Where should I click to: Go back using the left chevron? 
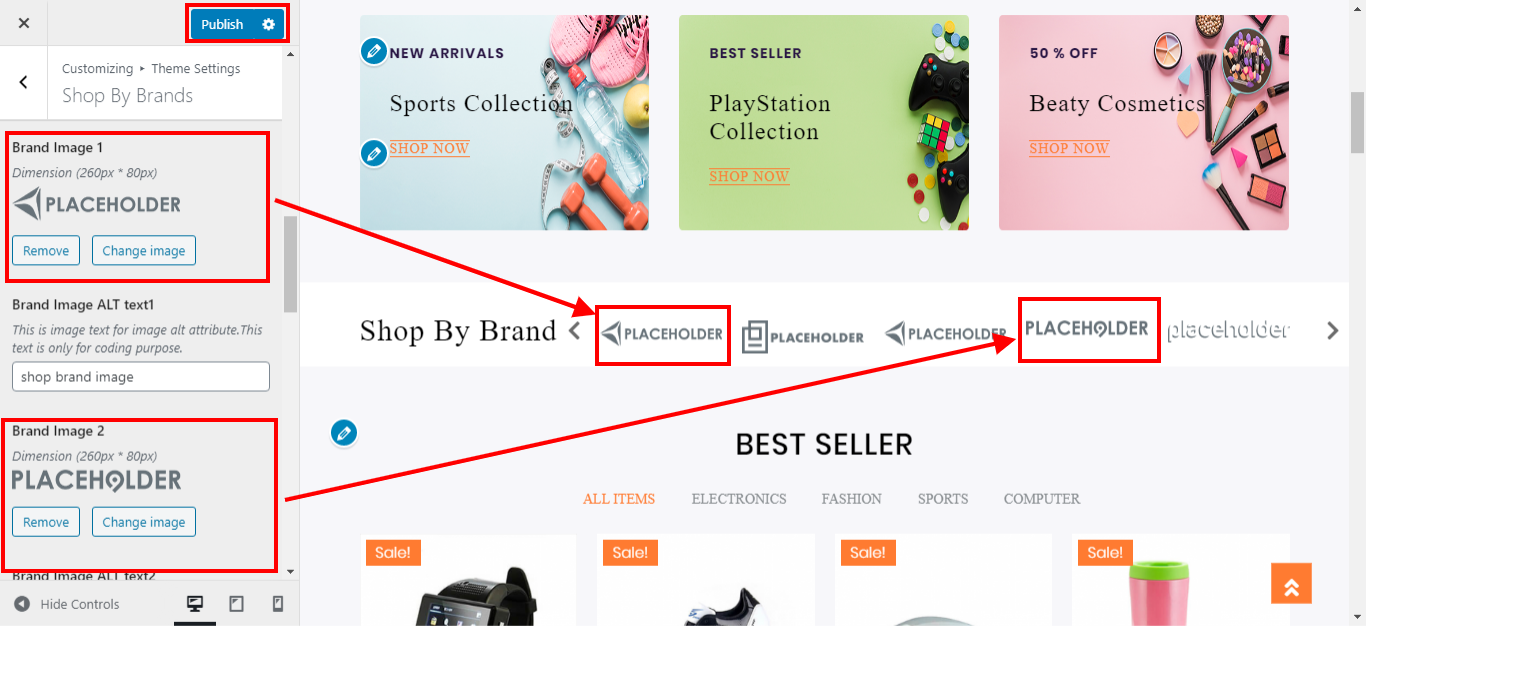24,82
